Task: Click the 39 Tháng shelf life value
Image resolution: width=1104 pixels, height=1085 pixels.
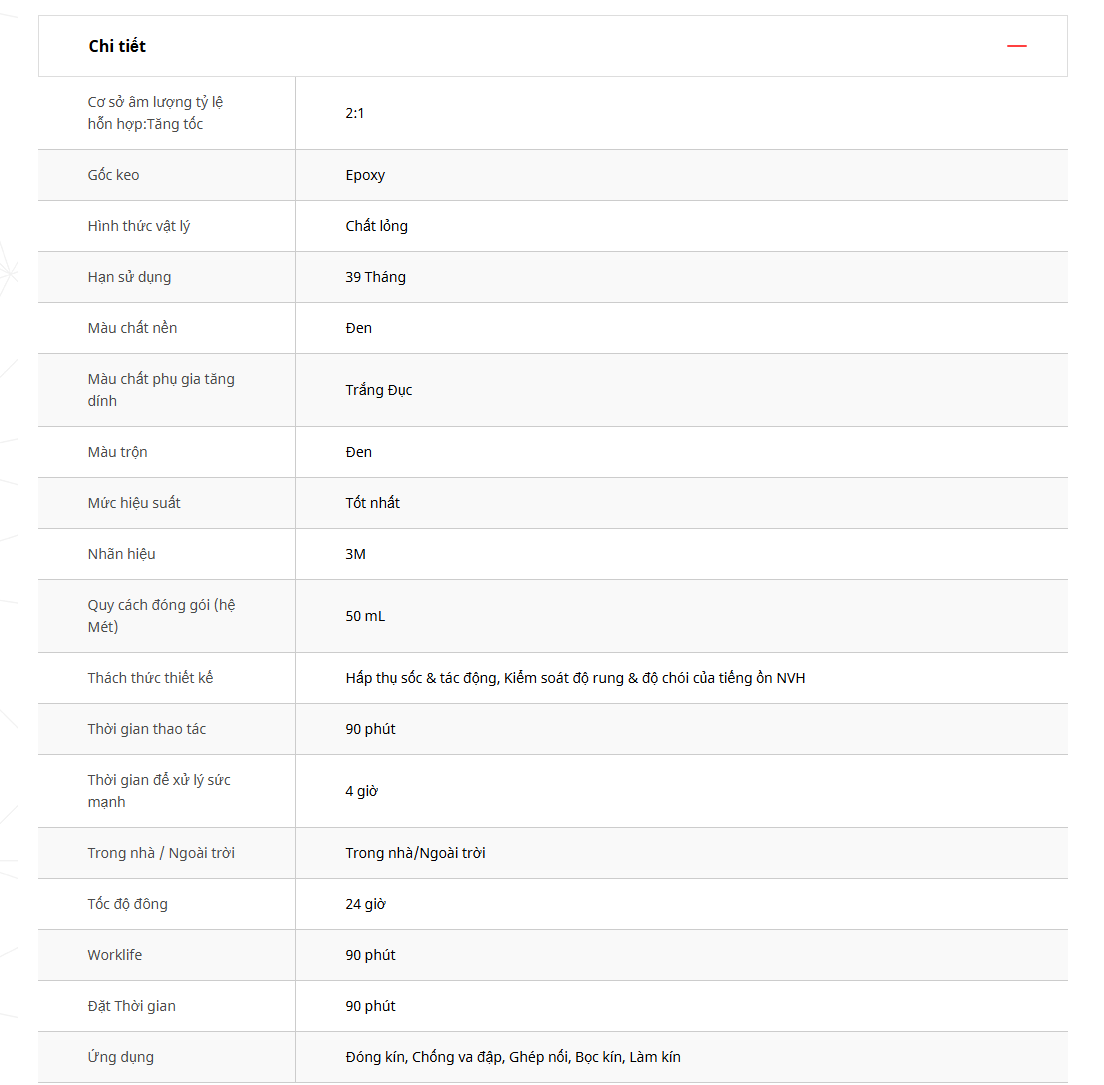Action: point(375,277)
